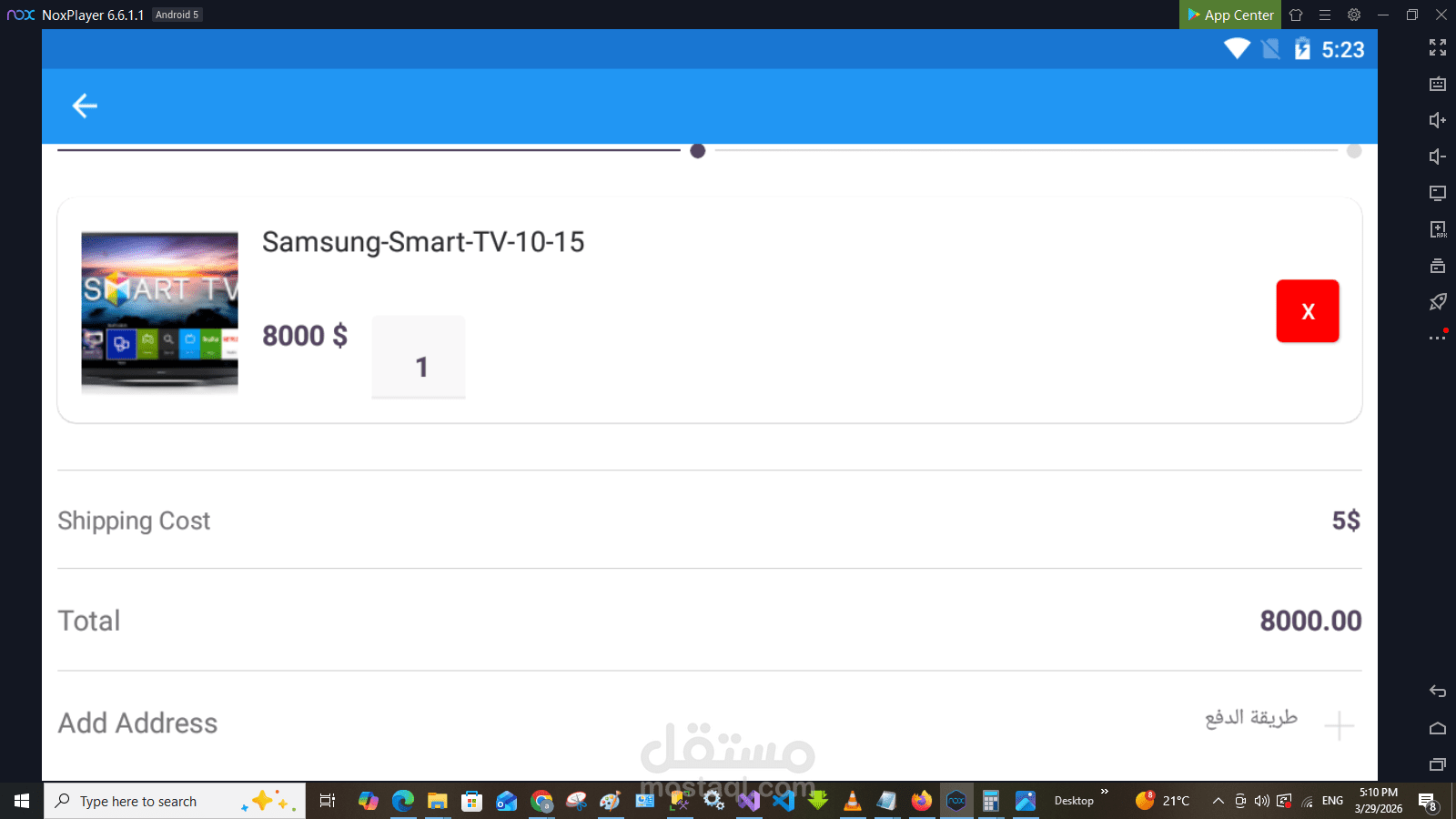Open Microsoft Store from the taskbar
This screenshot has width=1456, height=819.
tap(471, 801)
